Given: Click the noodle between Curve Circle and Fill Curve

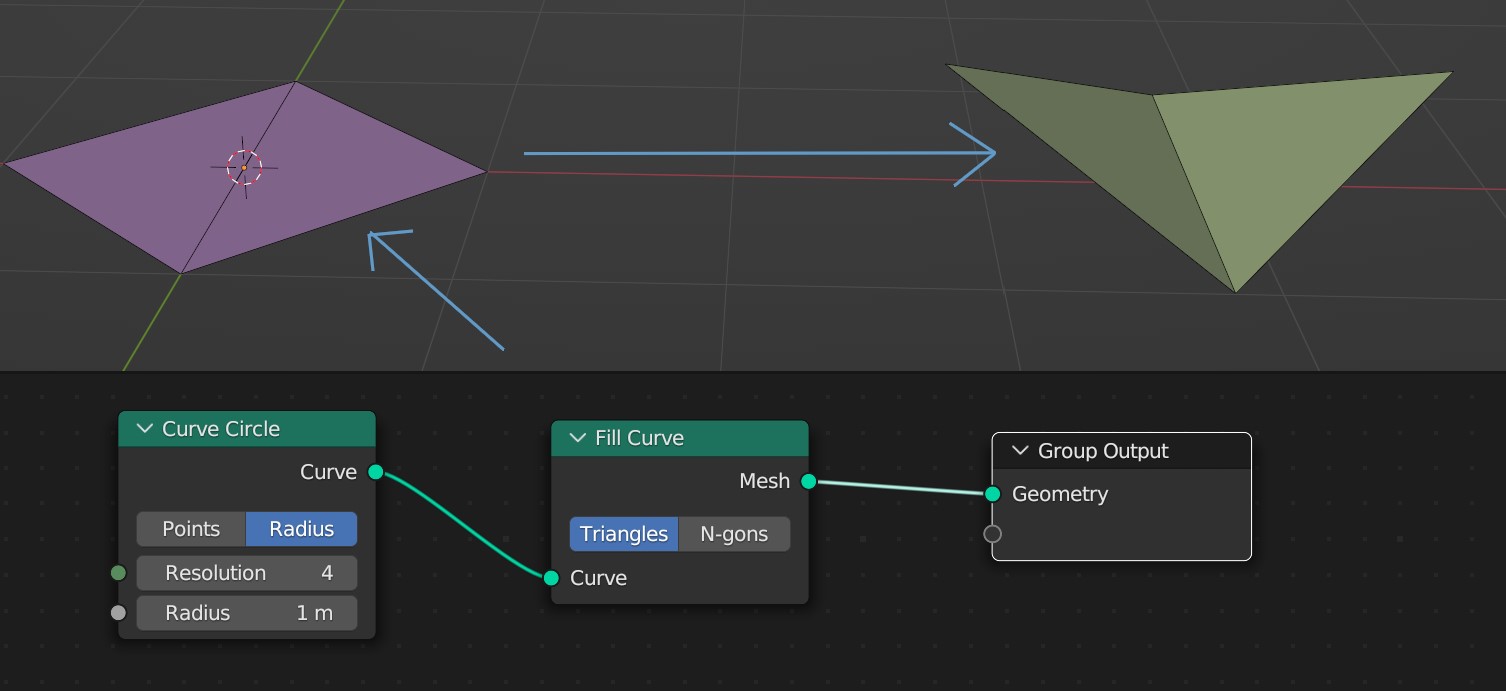Looking at the screenshot, I should (463, 525).
